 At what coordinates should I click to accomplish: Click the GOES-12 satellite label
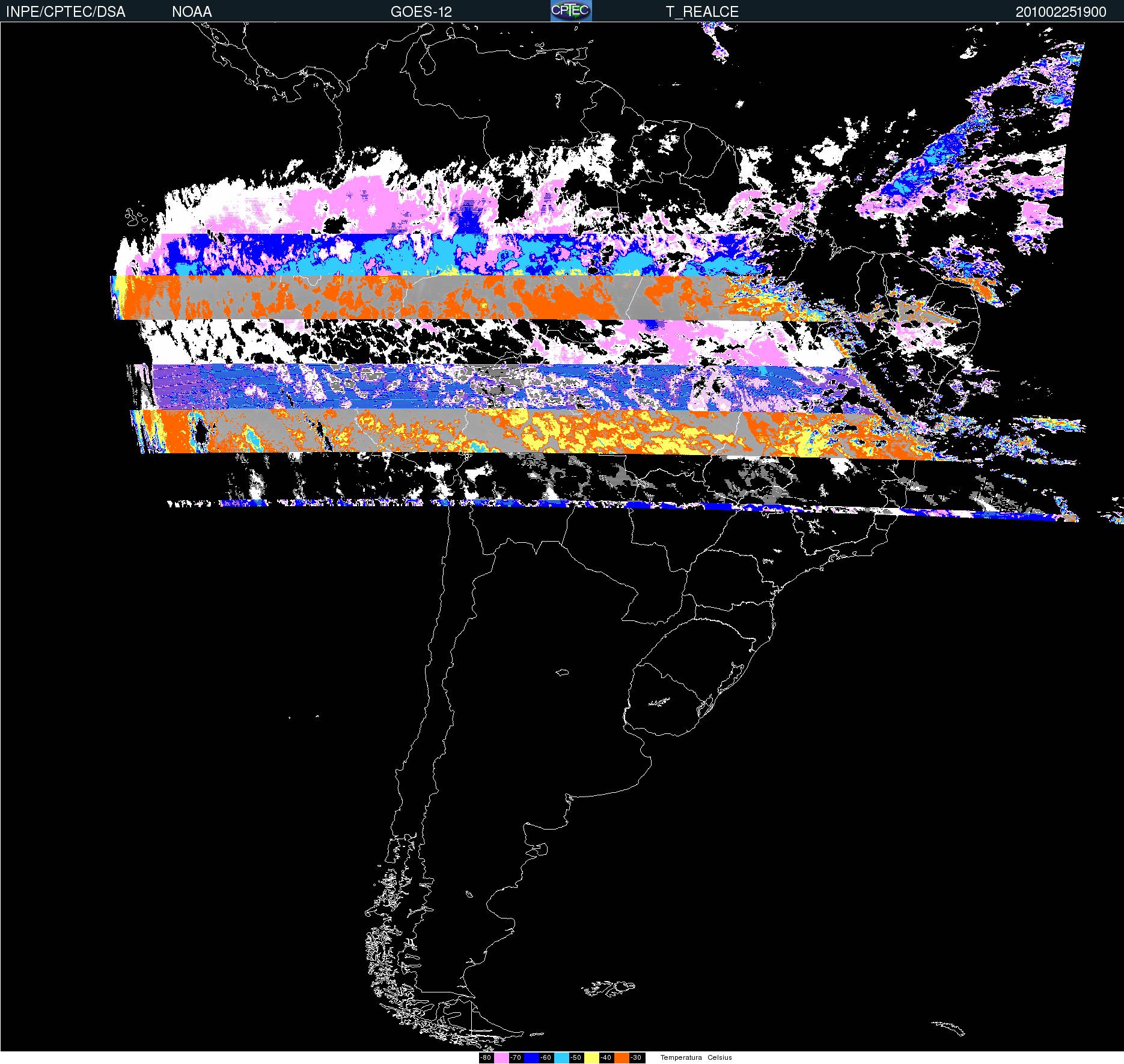pyautogui.click(x=421, y=12)
